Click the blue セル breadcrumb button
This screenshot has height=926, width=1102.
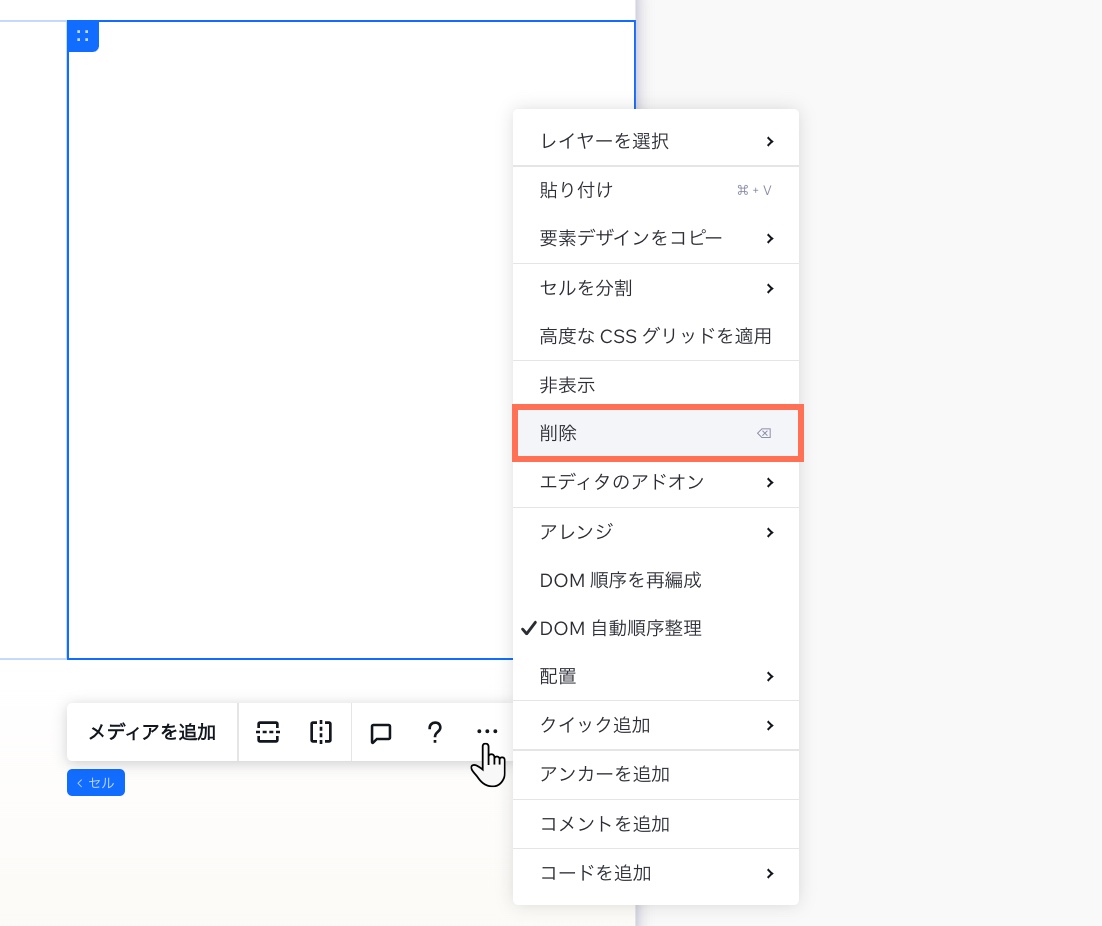[x=95, y=782]
